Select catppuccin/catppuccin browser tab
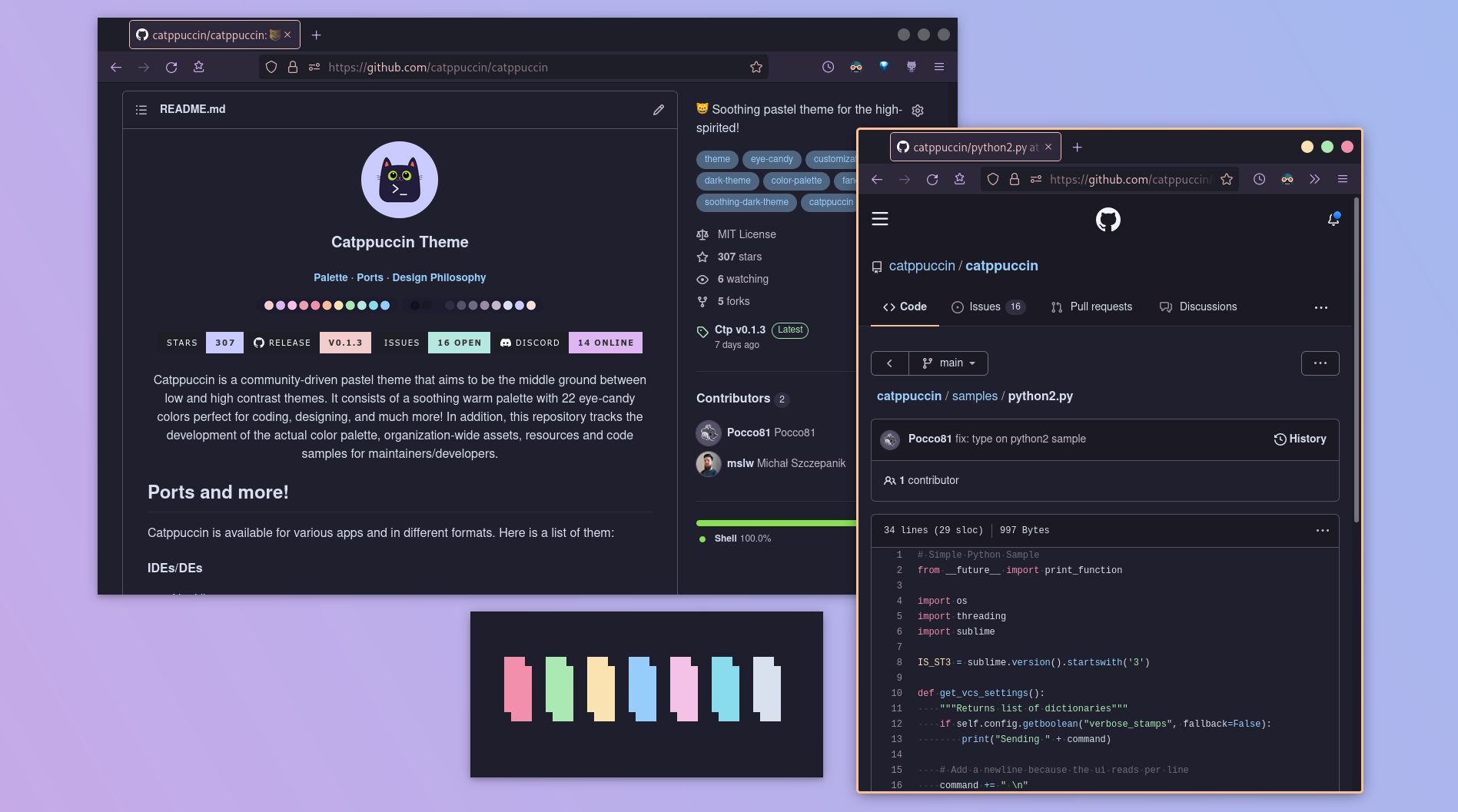 [x=214, y=35]
